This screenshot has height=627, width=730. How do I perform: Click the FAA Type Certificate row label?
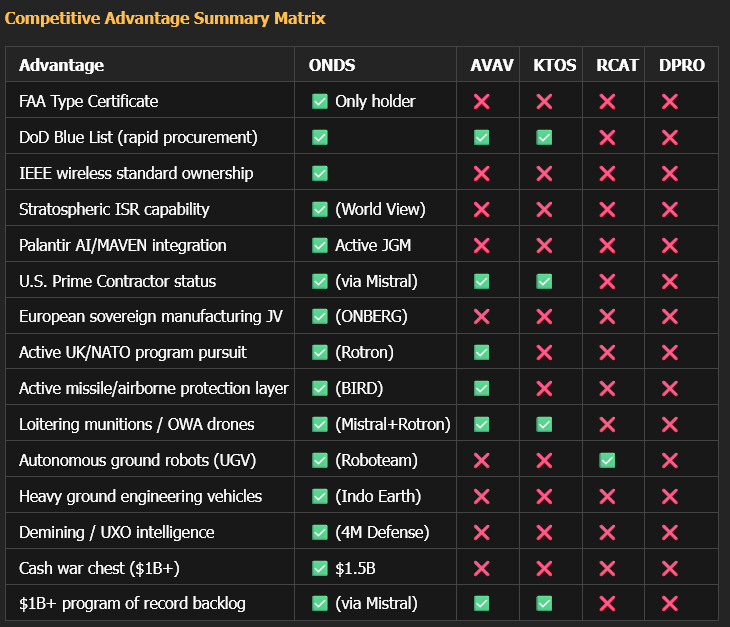(88, 101)
